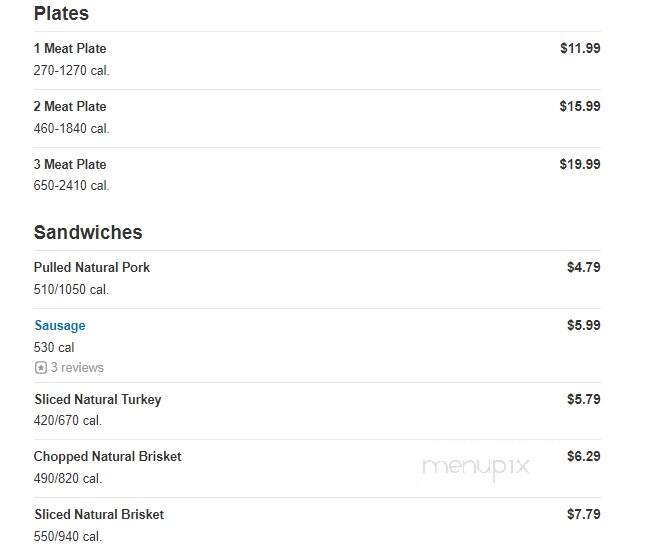Click the menupix watermark logo
Image resolution: width=655 pixels, height=549 pixels.
[x=476, y=468]
